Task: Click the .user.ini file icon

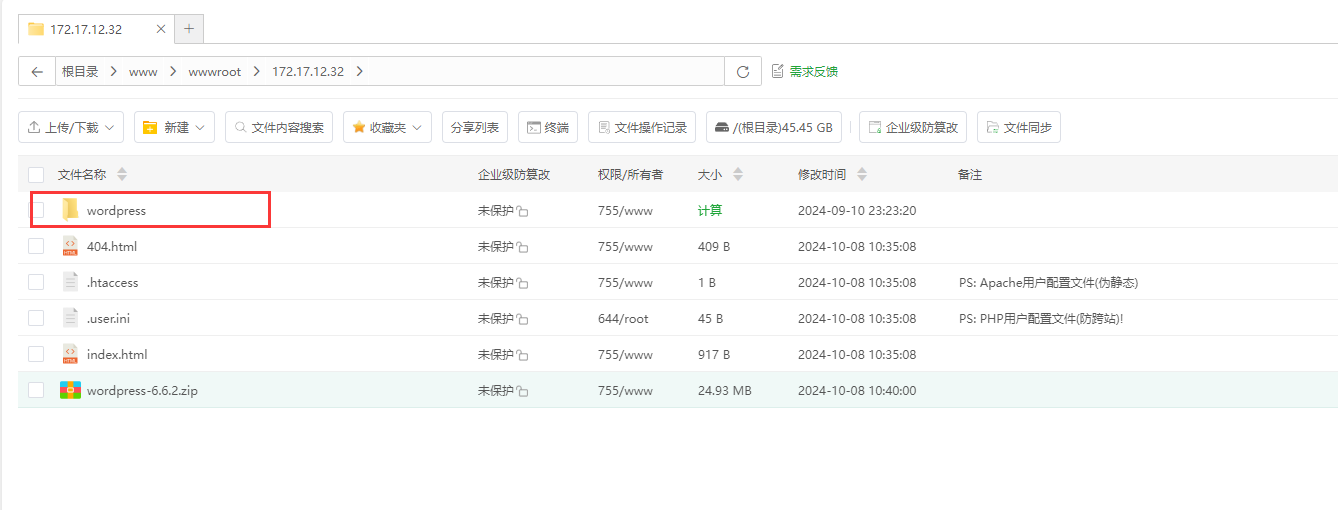Action: point(70,318)
